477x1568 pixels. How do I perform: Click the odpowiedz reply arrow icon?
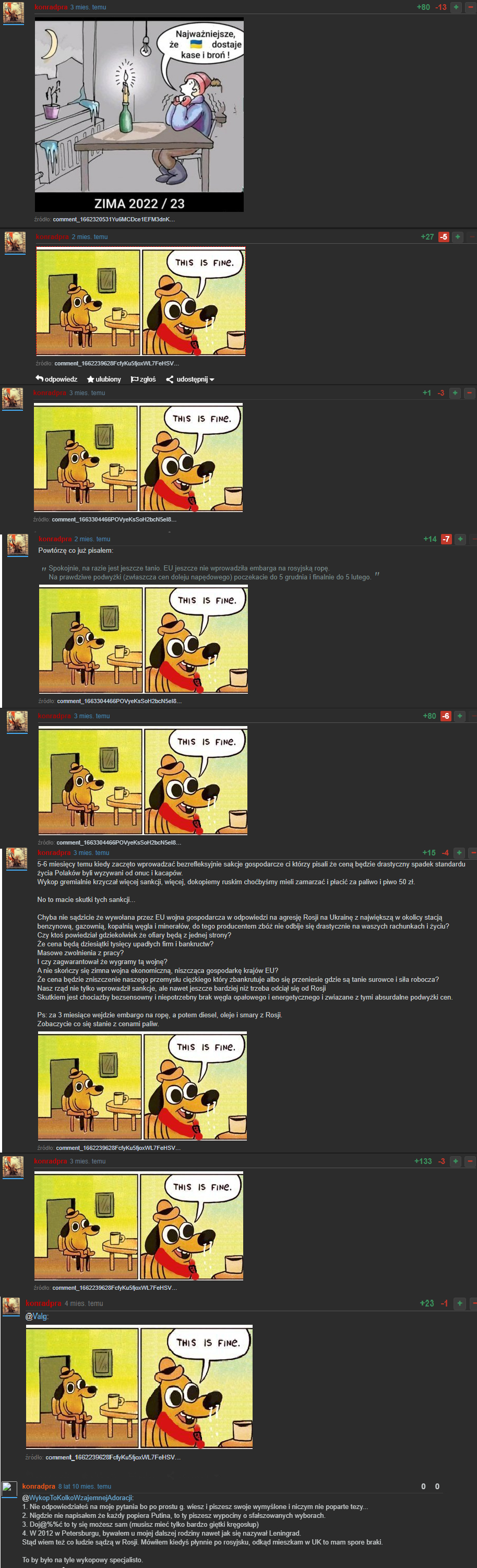click(x=40, y=378)
